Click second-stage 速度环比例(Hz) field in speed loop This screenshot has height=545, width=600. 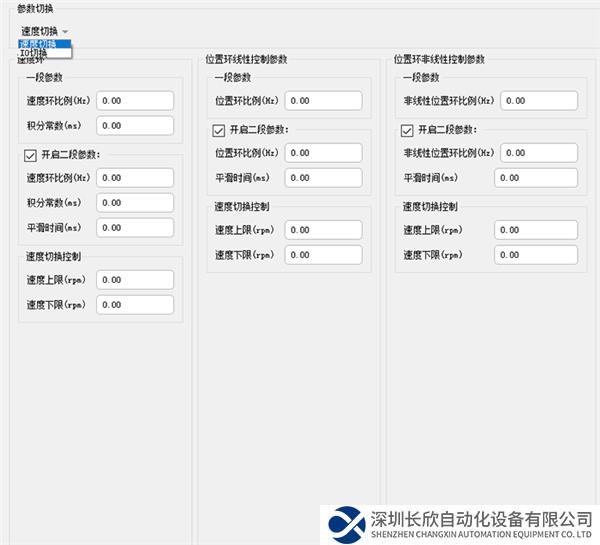135,178
